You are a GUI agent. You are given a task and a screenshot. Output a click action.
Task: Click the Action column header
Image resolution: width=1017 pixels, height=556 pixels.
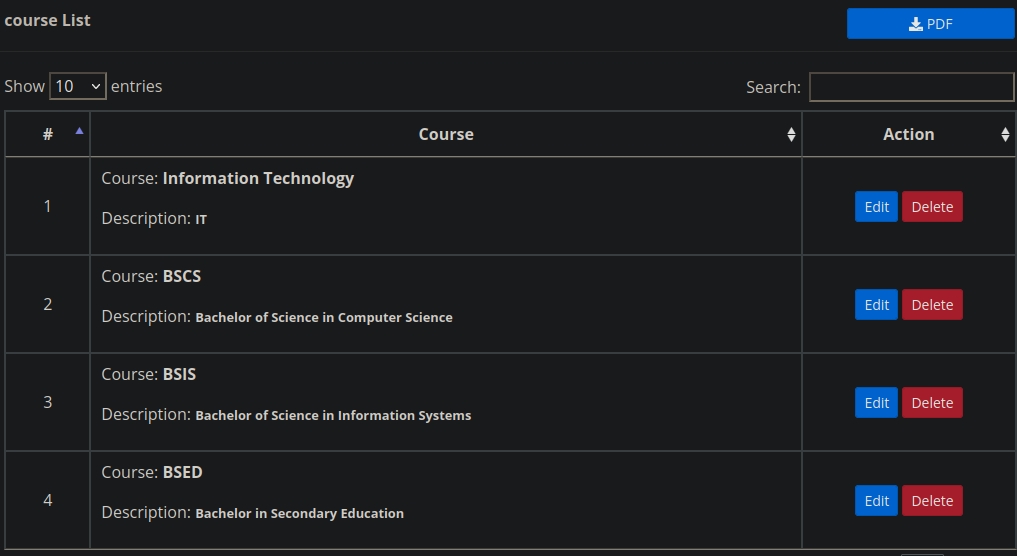point(908,134)
